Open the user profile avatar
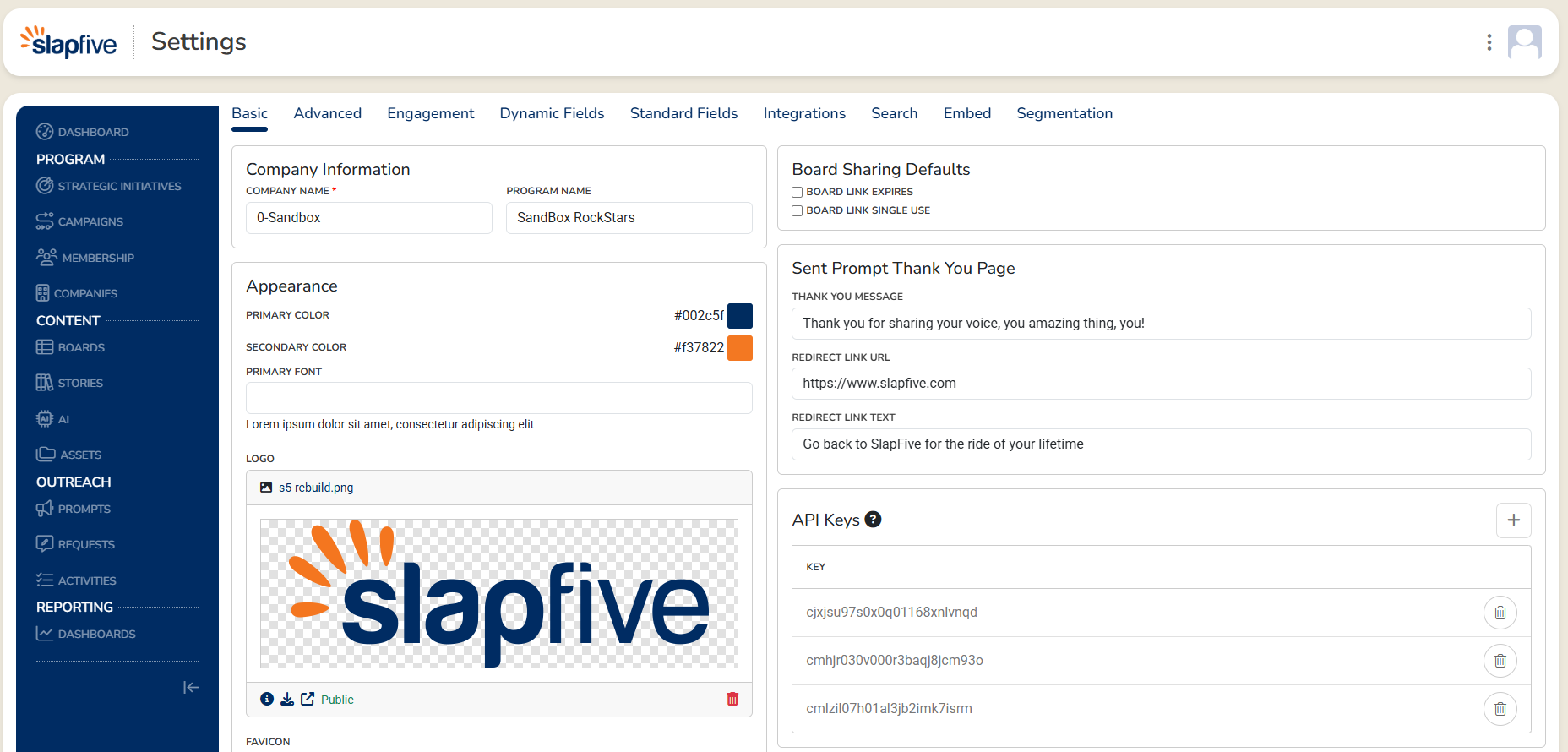The height and width of the screenshot is (752, 1568). coord(1525,42)
